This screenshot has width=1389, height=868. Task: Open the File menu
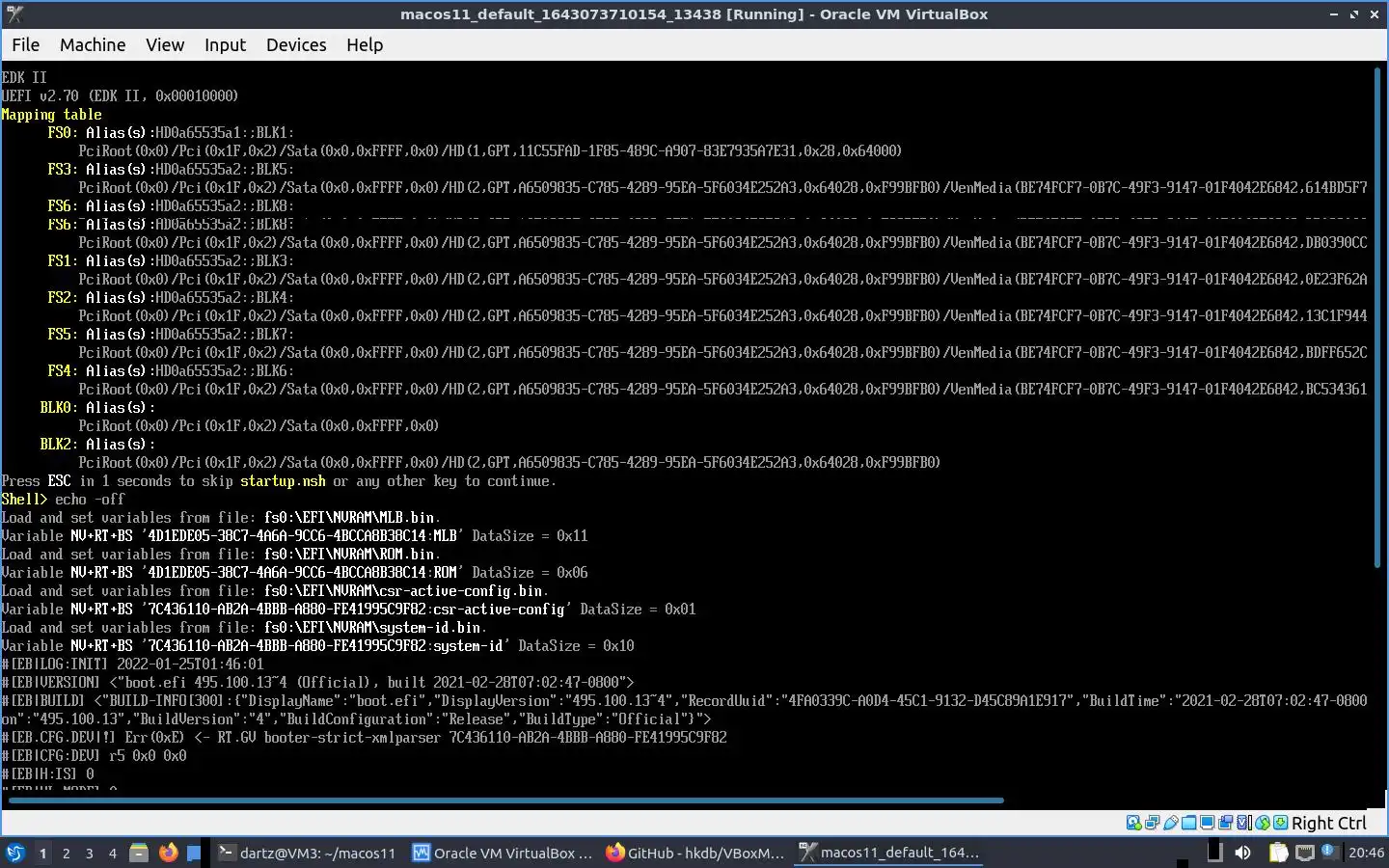click(x=25, y=44)
